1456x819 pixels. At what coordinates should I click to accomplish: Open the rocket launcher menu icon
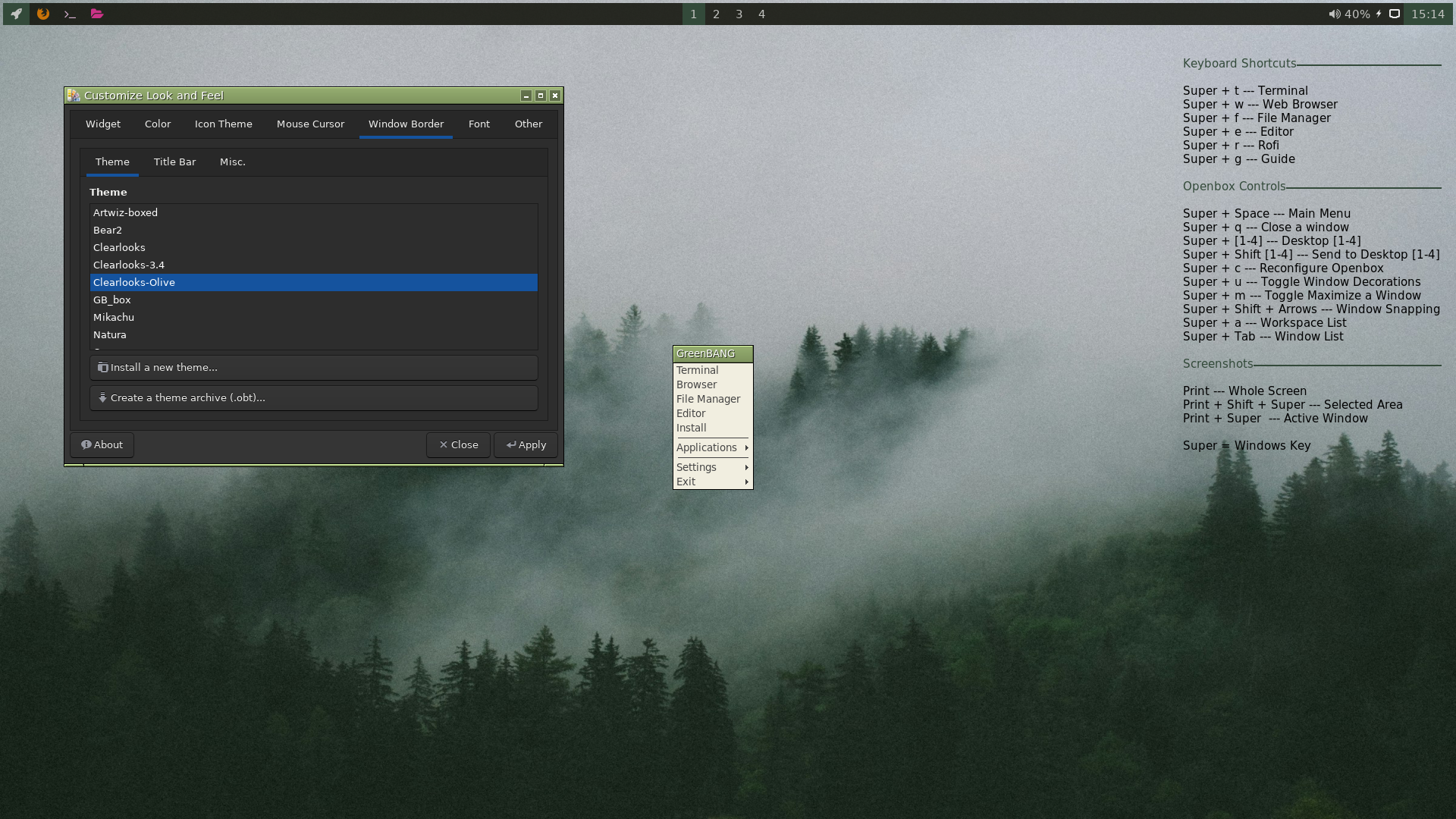(16, 14)
